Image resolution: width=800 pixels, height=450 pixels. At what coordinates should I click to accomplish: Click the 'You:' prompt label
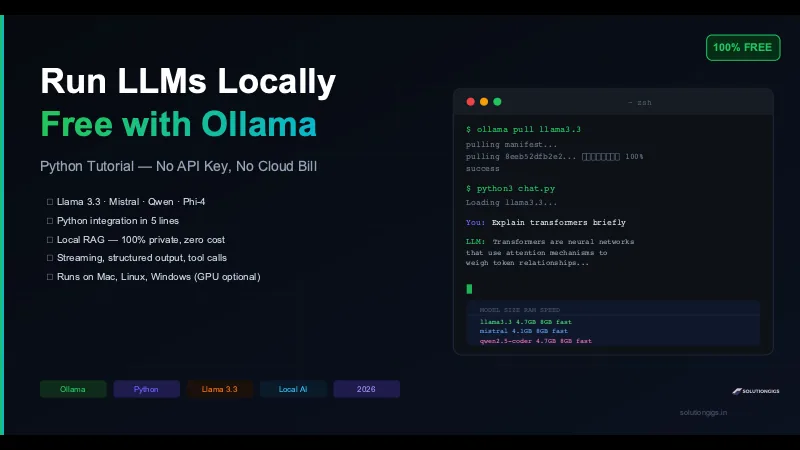475,222
